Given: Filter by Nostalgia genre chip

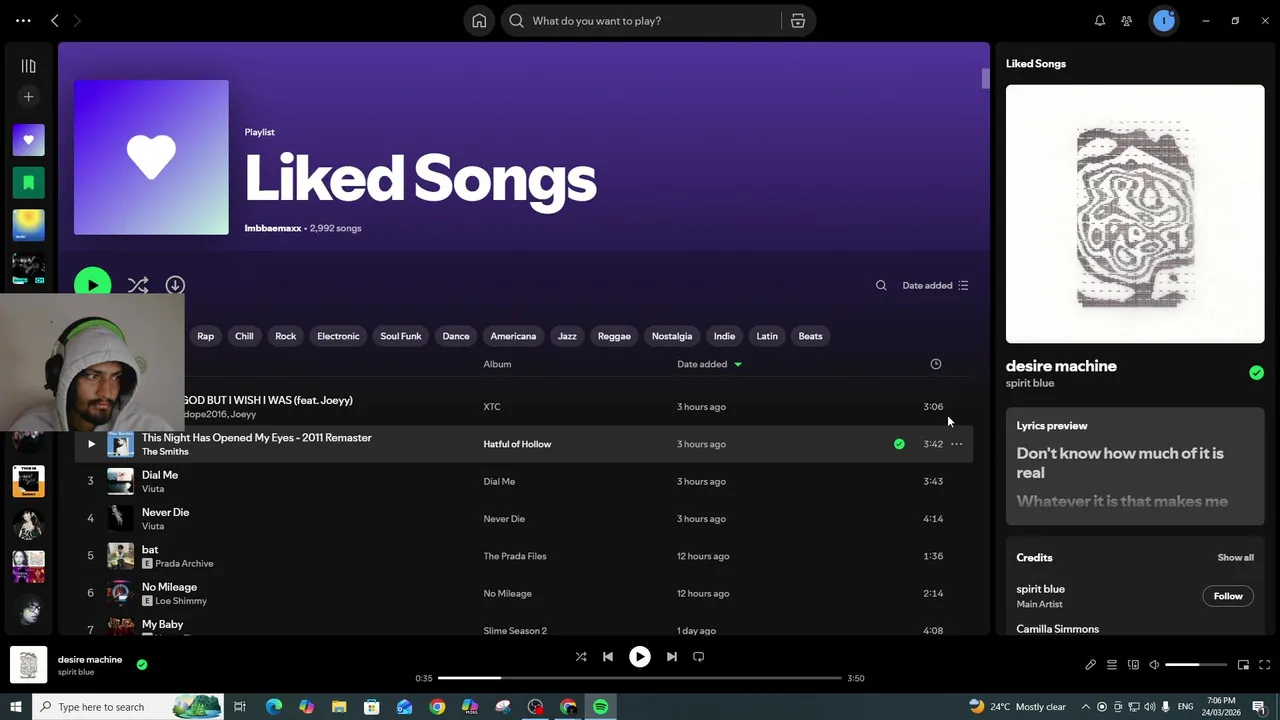Looking at the screenshot, I should tap(672, 336).
